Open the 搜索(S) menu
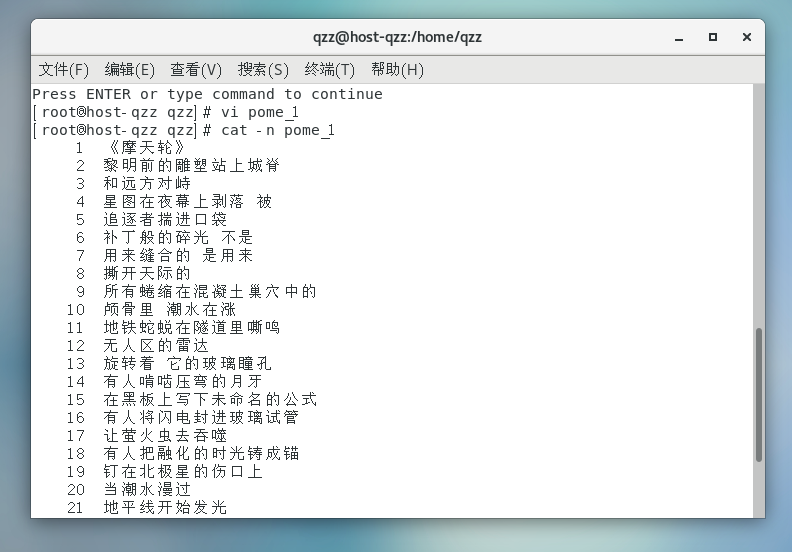The image size is (792, 552). point(263,69)
